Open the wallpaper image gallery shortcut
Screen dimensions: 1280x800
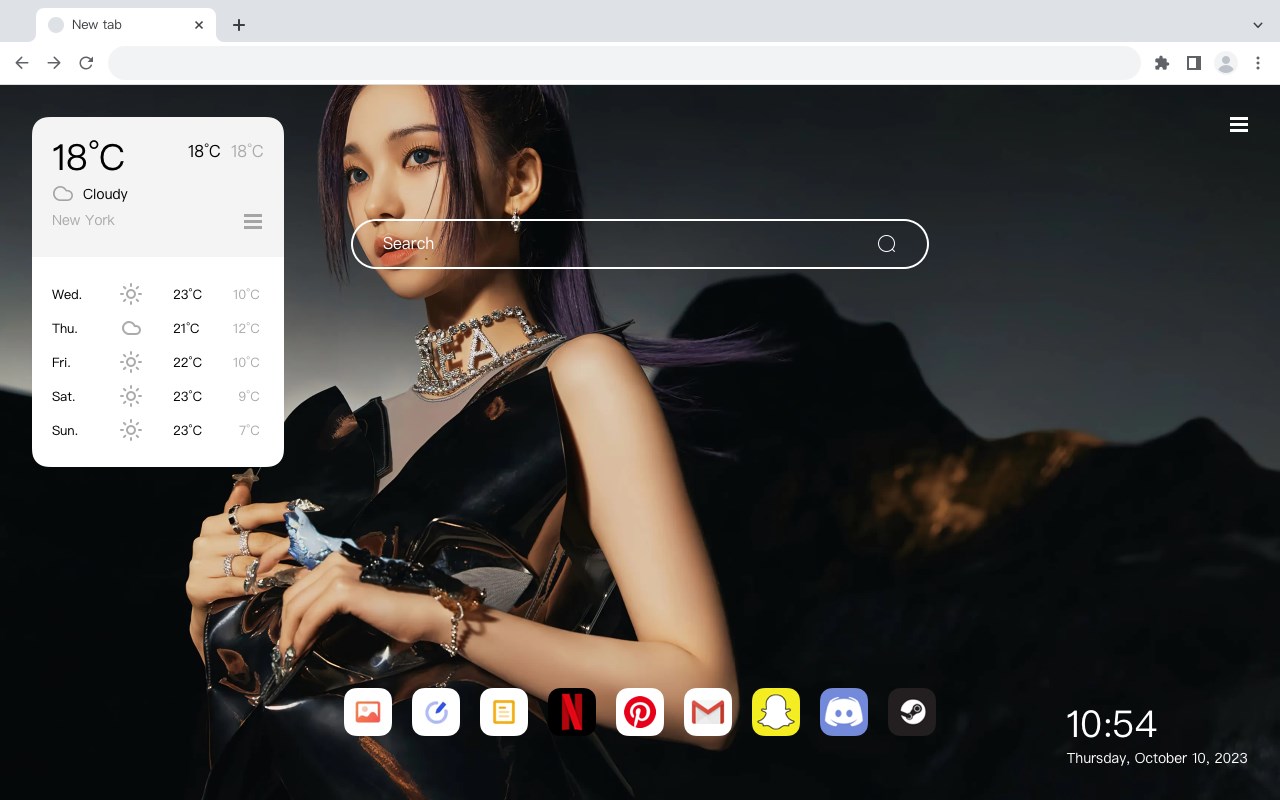click(x=368, y=712)
